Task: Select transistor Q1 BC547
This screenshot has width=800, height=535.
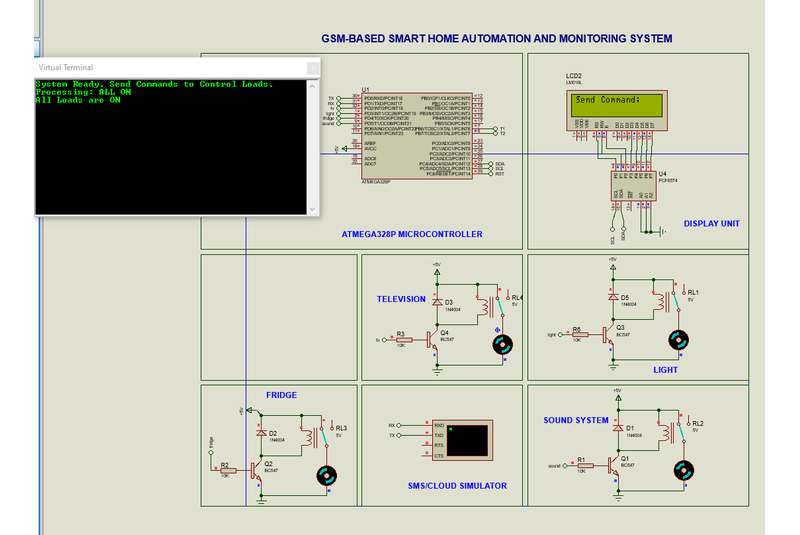Action: point(614,465)
